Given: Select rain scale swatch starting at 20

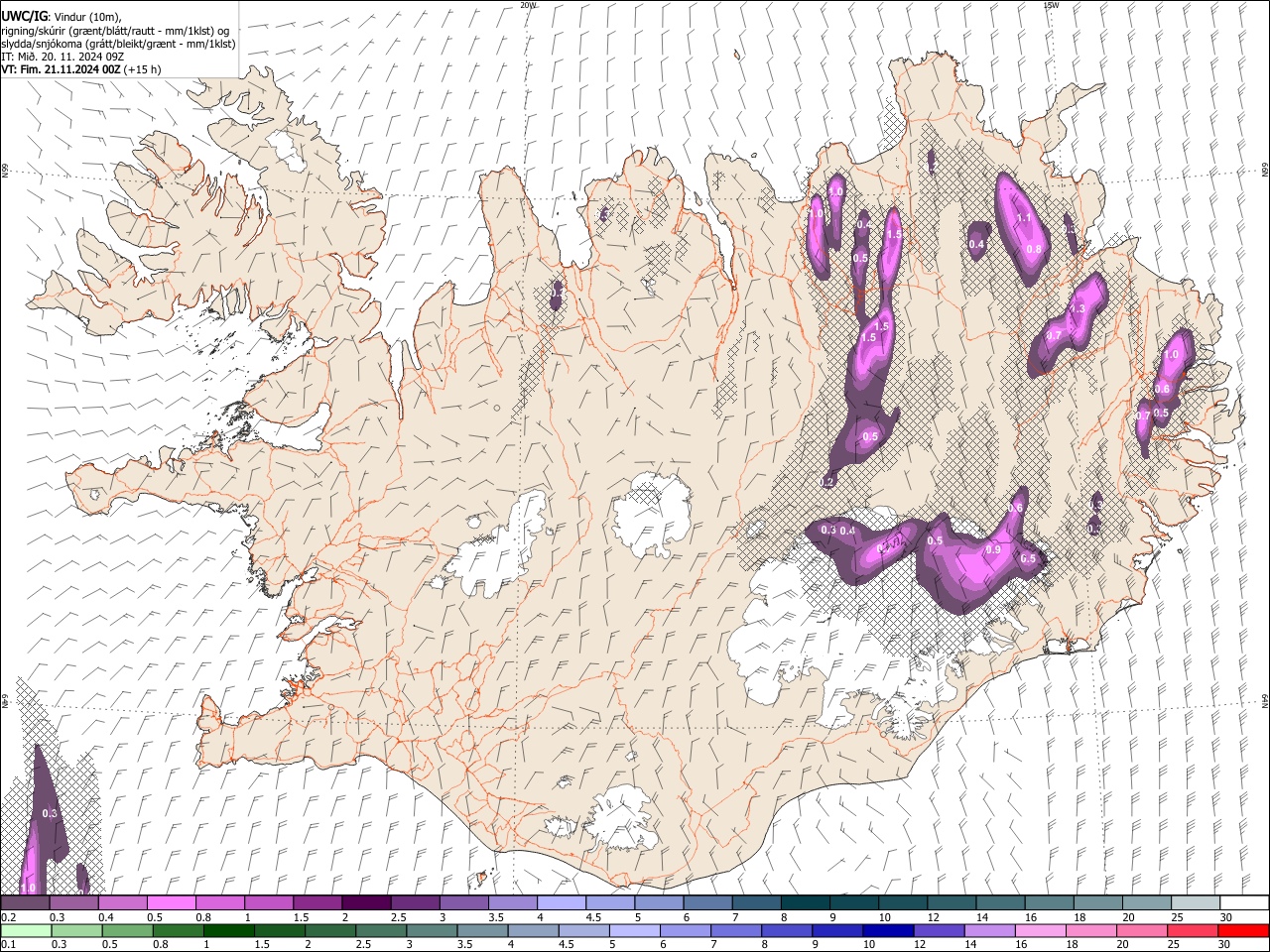Looking at the screenshot, I should click(x=1143, y=931).
